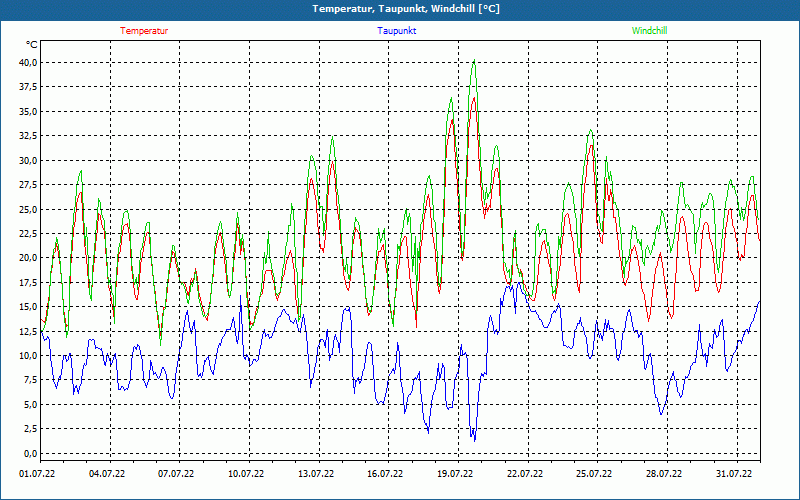Click the 01.07.22 date label

tap(37, 473)
